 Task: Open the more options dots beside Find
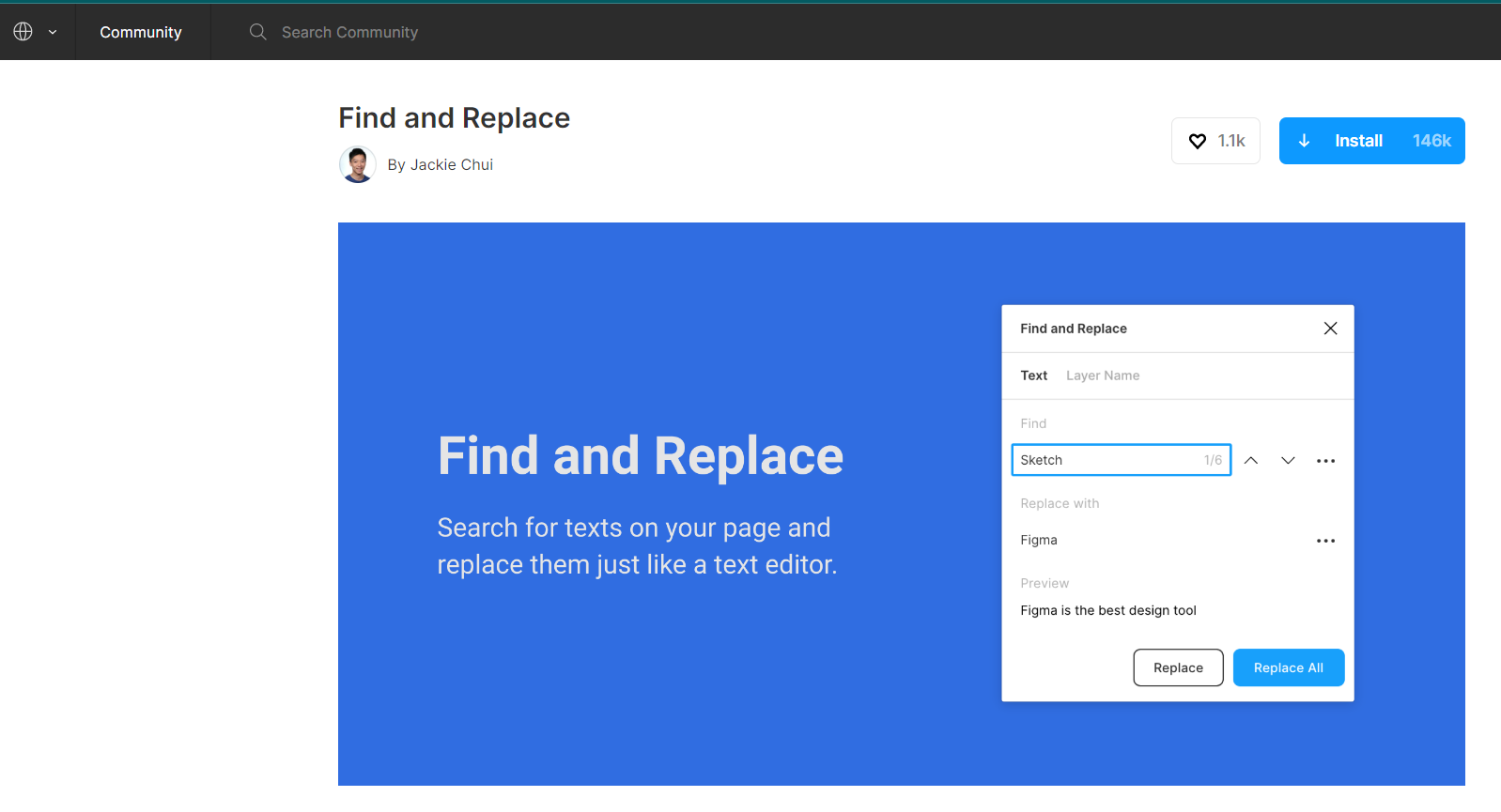tap(1325, 461)
